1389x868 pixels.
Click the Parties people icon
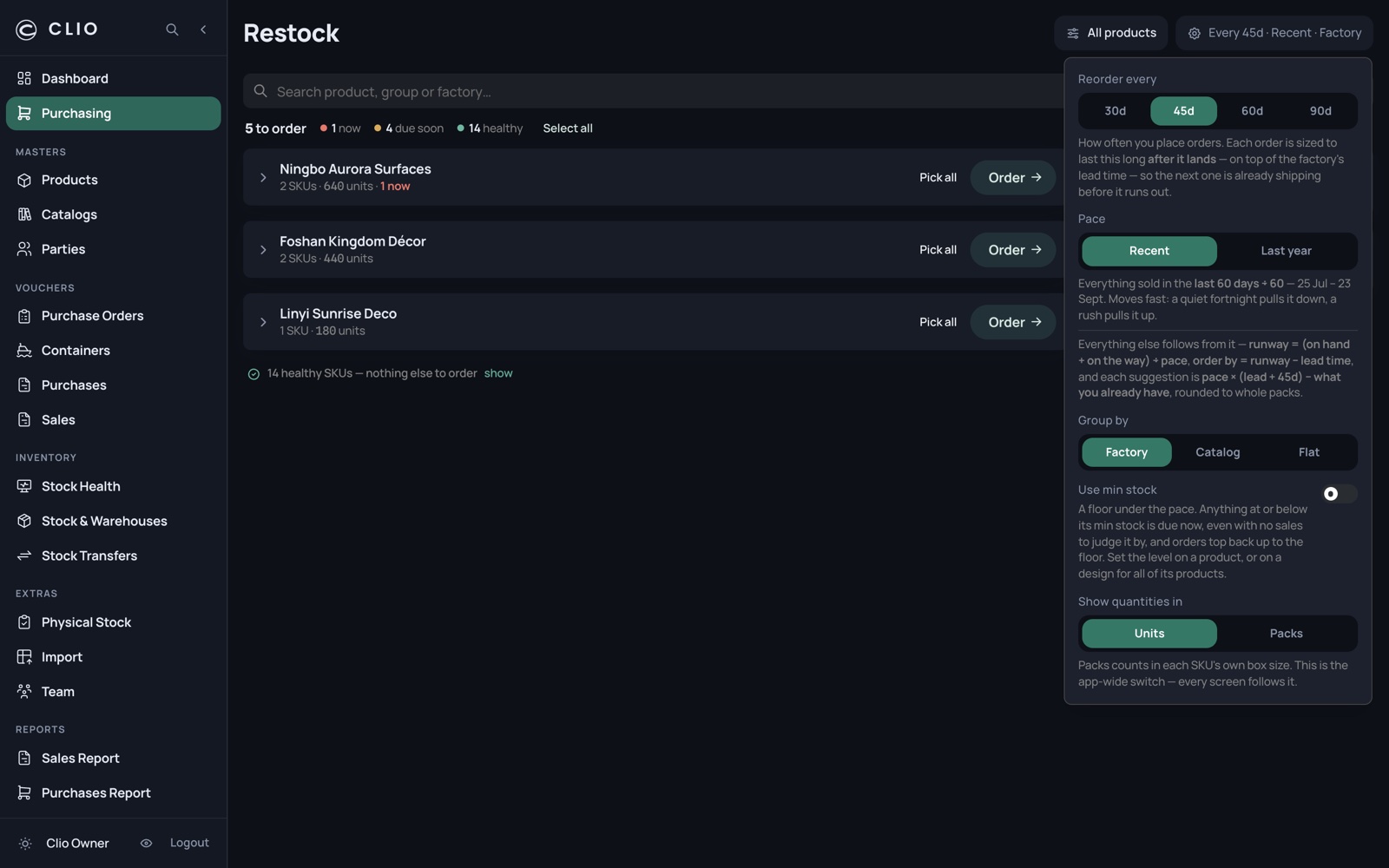(24, 249)
